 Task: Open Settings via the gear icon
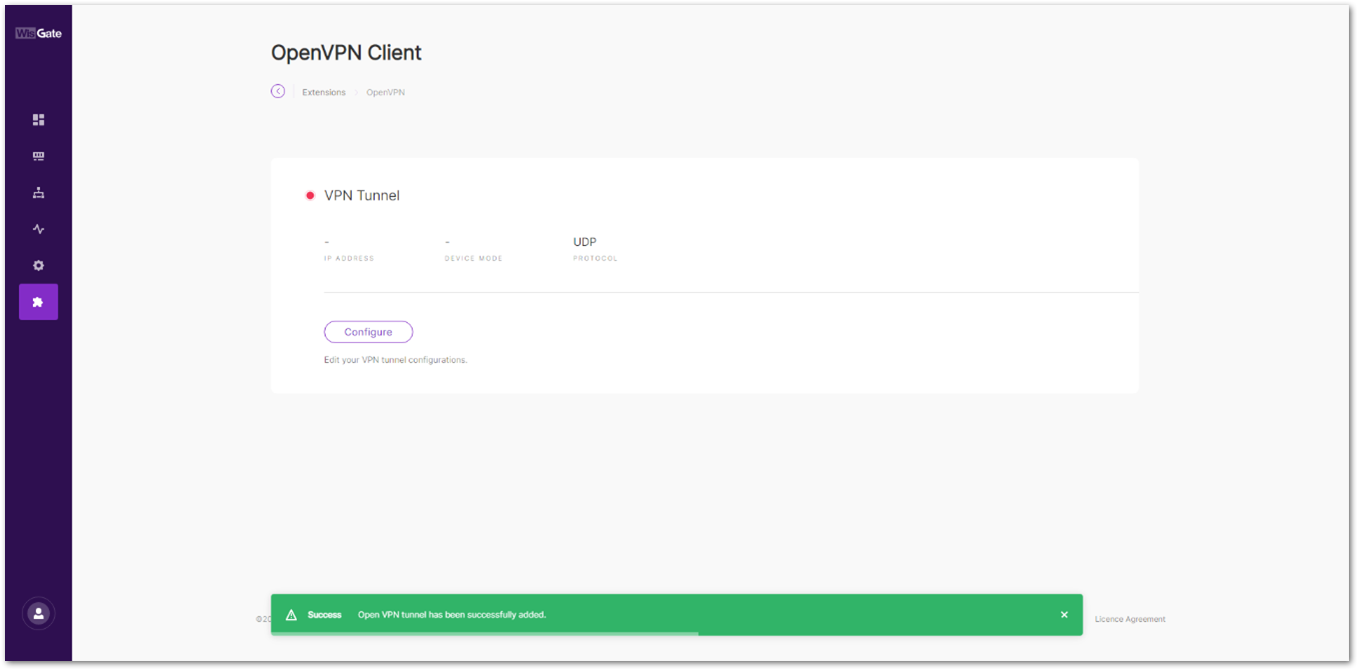point(38,266)
